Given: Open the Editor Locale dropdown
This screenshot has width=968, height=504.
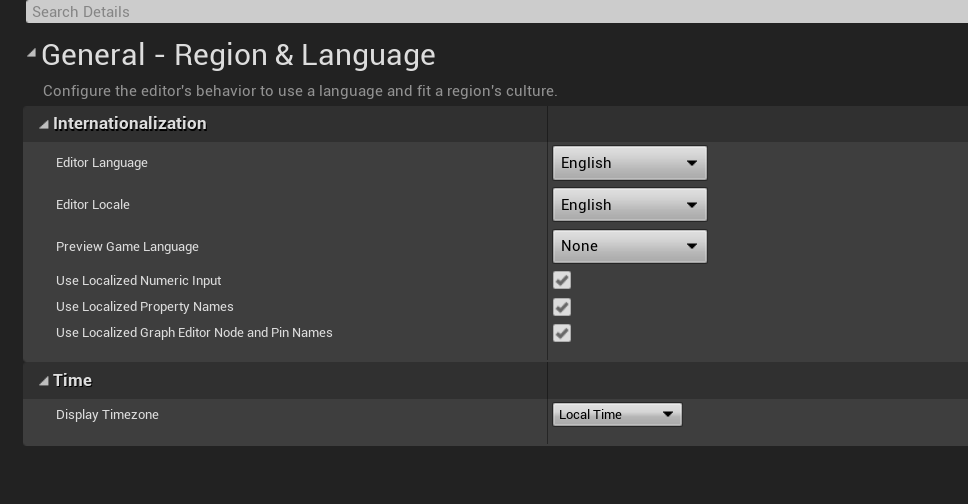Looking at the screenshot, I should tap(630, 205).
